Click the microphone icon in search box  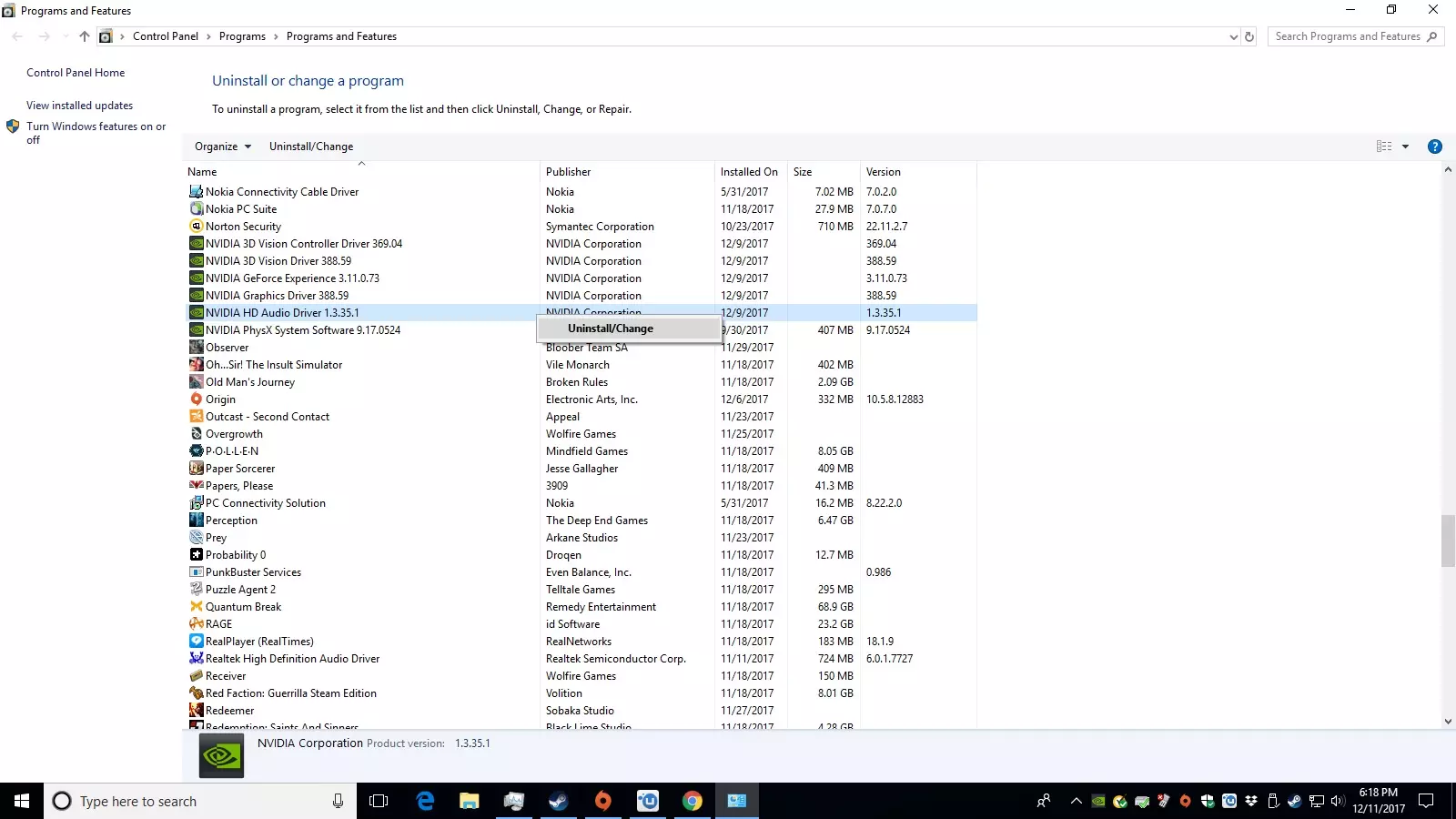point(338,801)
